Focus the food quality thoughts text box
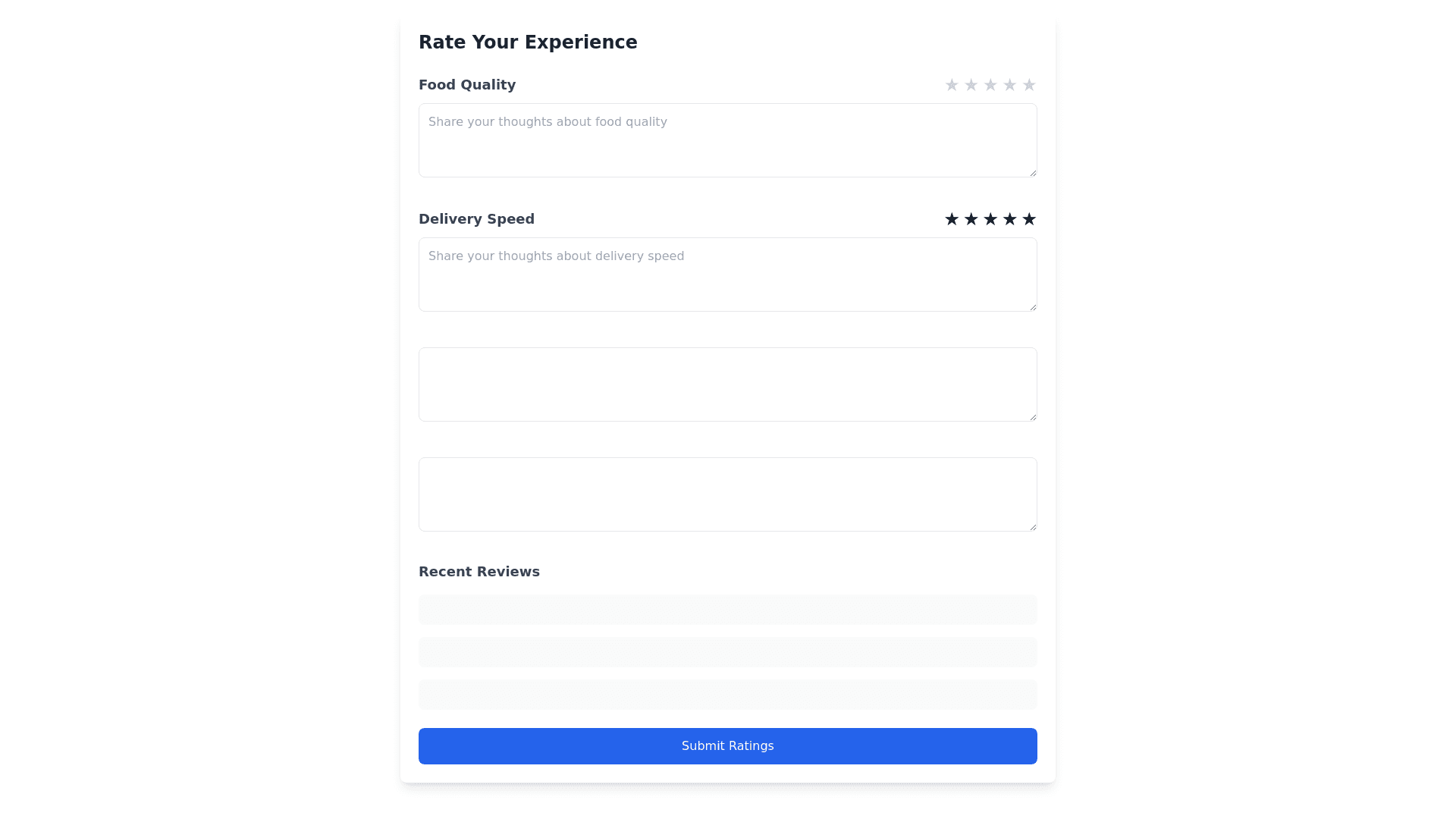 pyautogui.click(x=727, y=140)
